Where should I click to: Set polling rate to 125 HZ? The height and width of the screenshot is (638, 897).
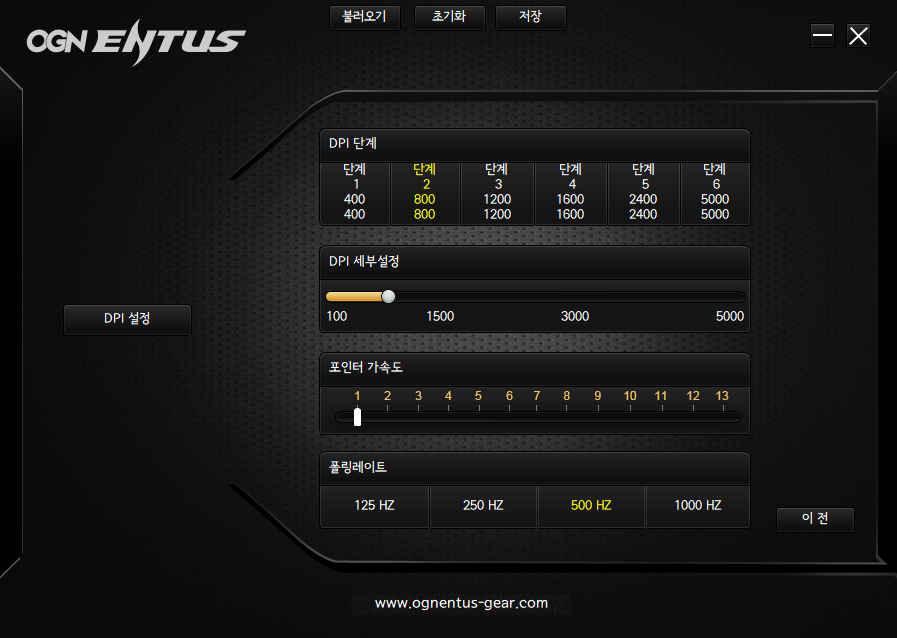(374, 506)
